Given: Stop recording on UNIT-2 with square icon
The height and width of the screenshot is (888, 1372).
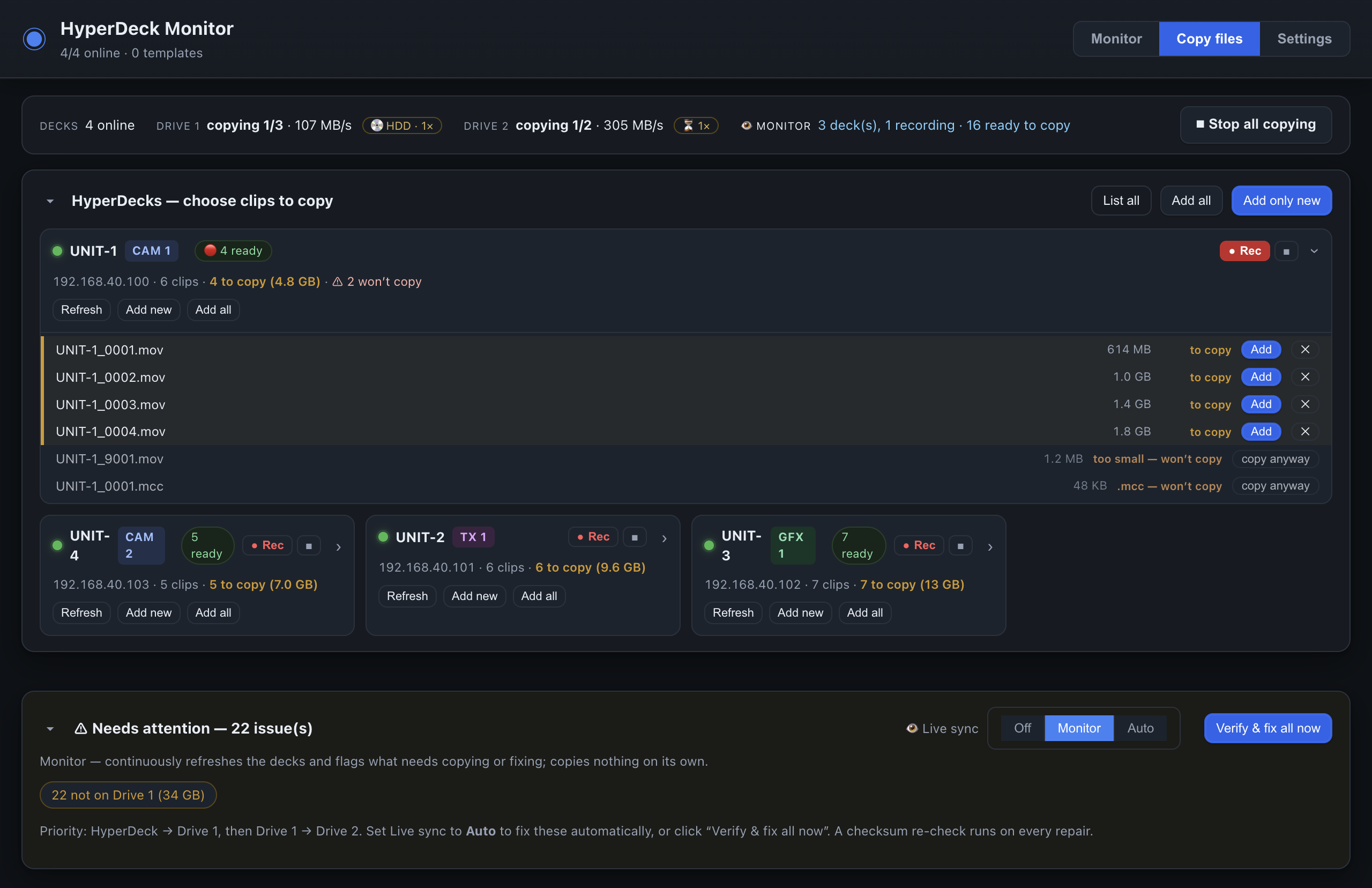Looking at the screenshot, I should point(635,537).
